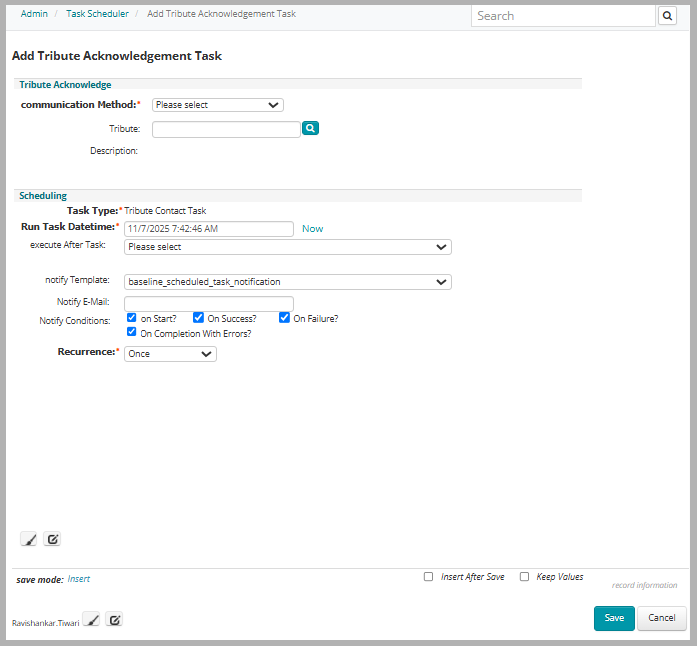Focus the Search input field

(x=563, y=16)
